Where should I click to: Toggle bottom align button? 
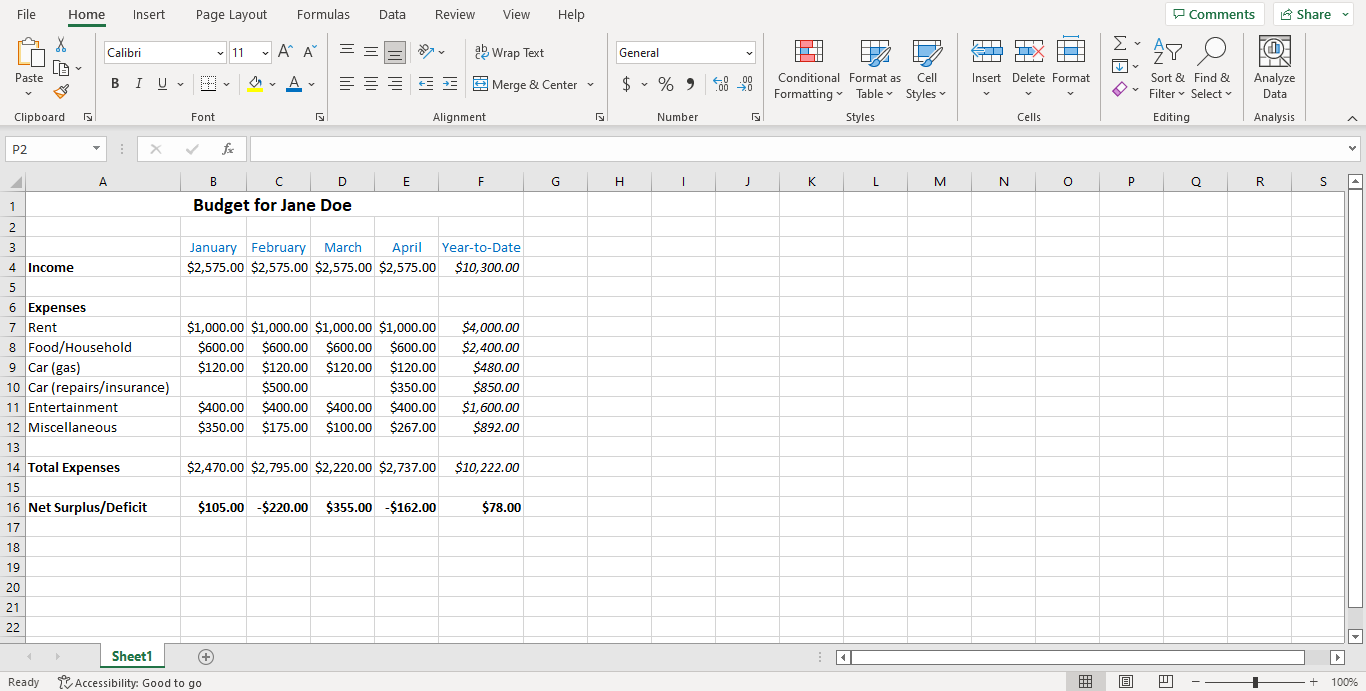click(x=395, y=52)
